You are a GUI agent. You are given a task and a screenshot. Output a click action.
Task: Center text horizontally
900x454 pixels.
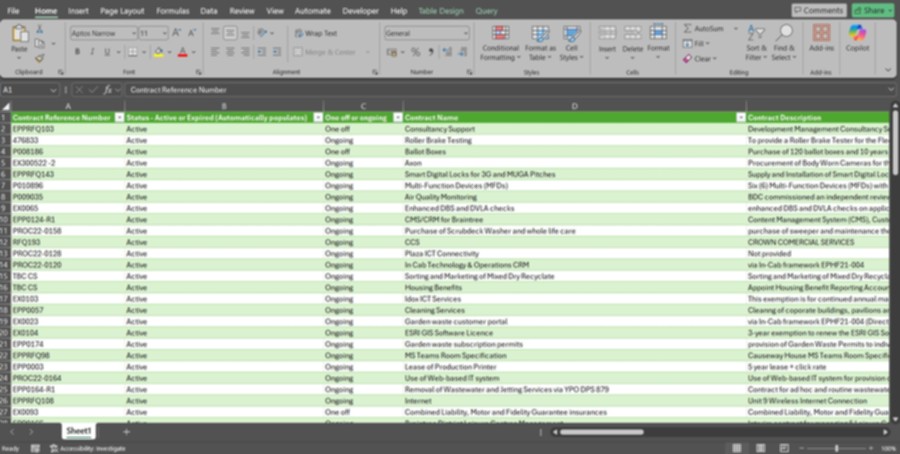[x=230, y=52]
